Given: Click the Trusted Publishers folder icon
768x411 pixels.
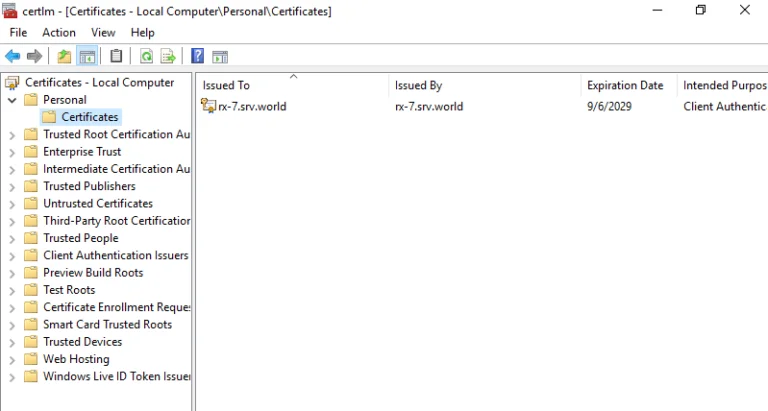Looking at the screenshot, I should (31, 186).
